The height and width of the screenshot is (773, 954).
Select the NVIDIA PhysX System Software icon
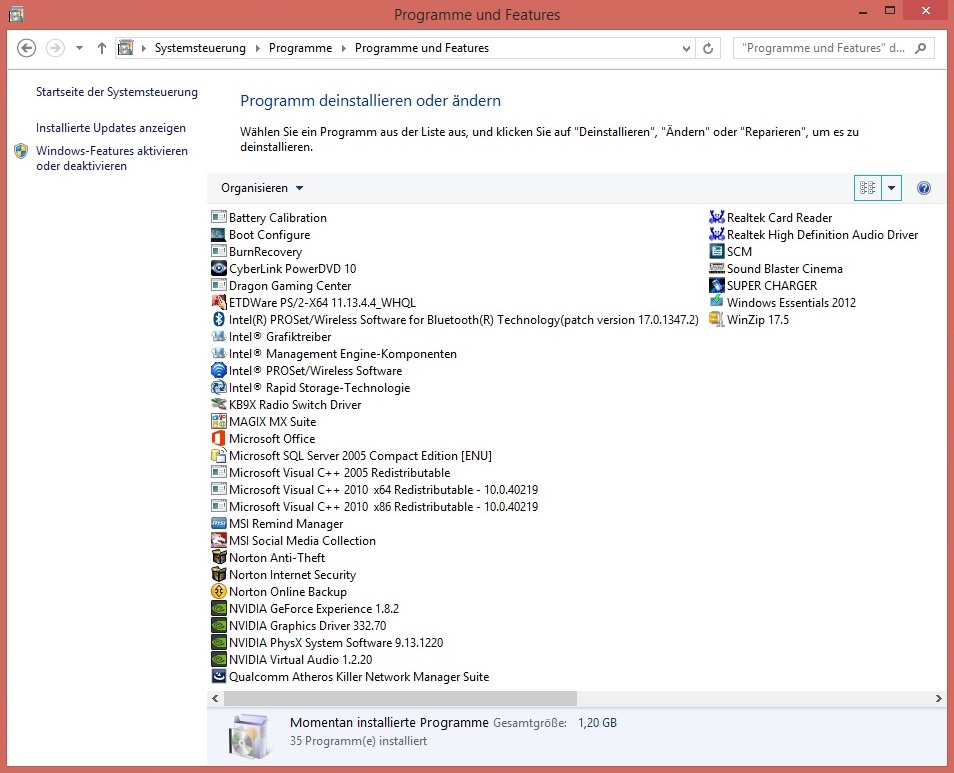point(218,643)
